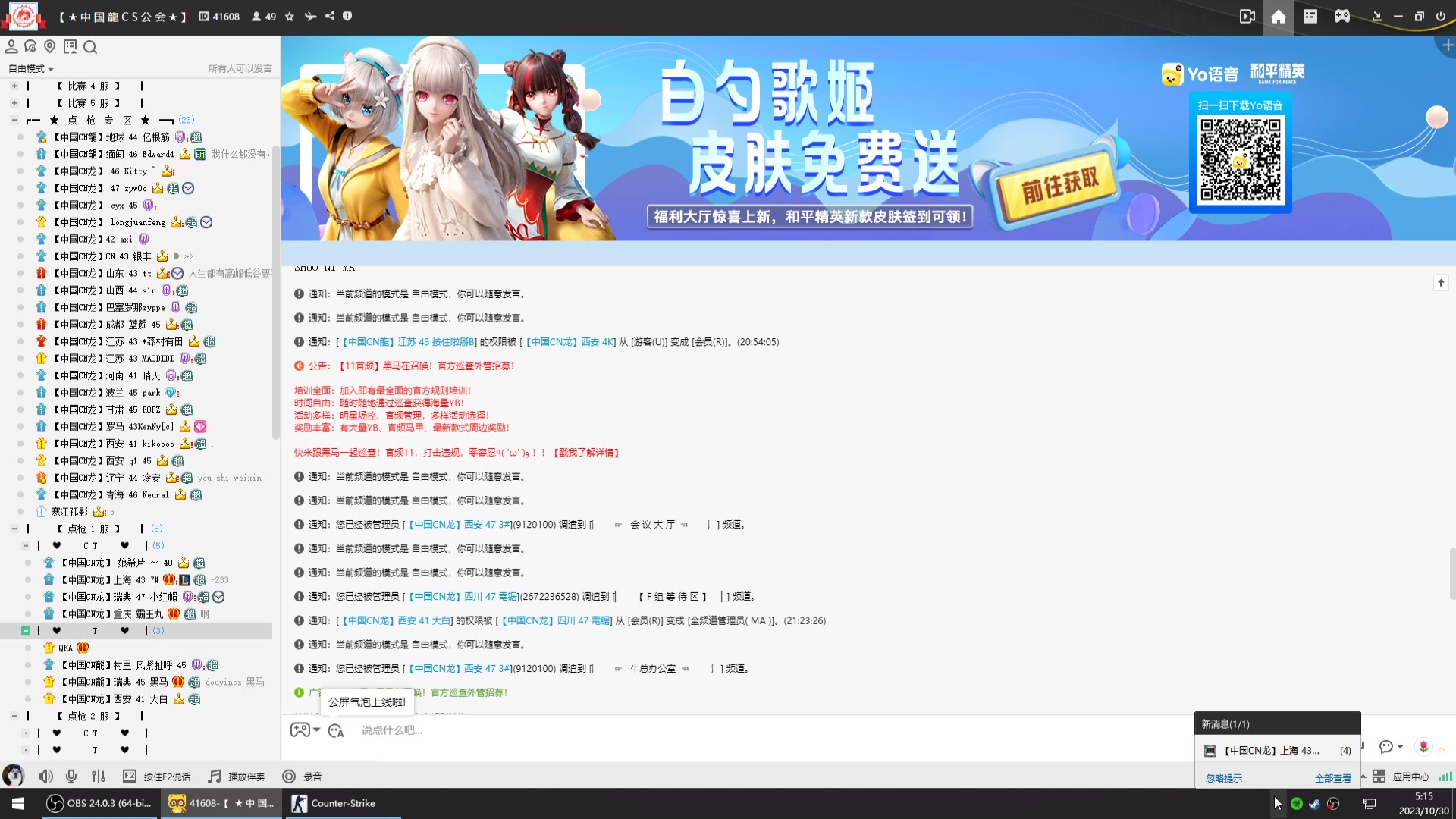Click the chat messages icon in the top toolbar
This screenshot has height=819, width=1456.
pyautogui.click(x=30, y=46)
